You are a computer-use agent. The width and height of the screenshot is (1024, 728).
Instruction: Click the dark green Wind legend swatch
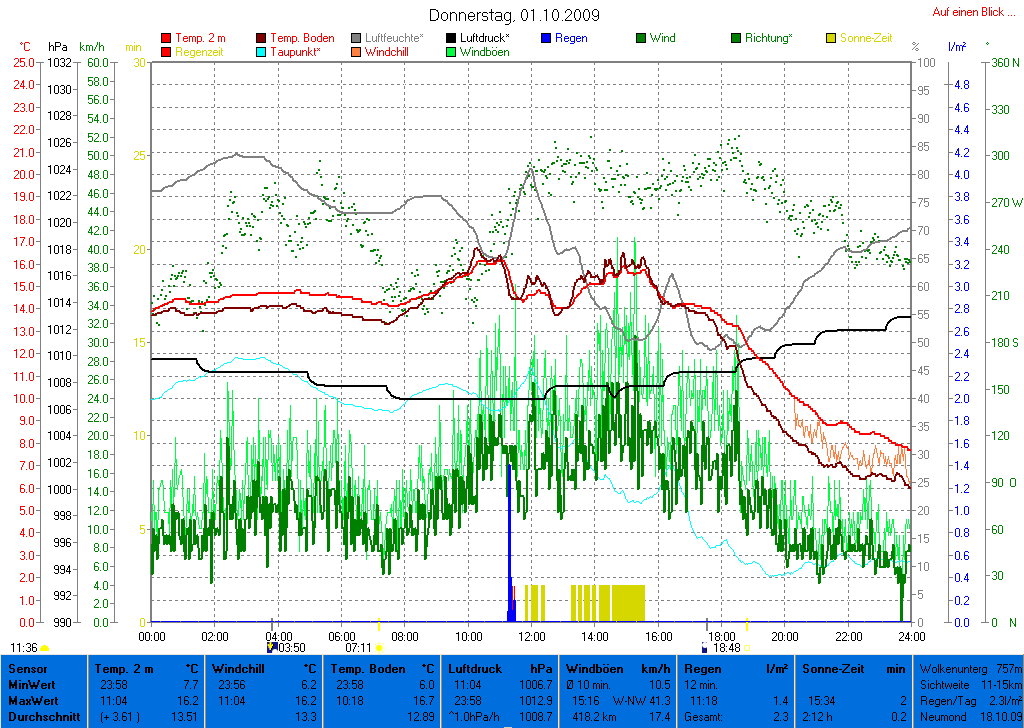(641, 39)
